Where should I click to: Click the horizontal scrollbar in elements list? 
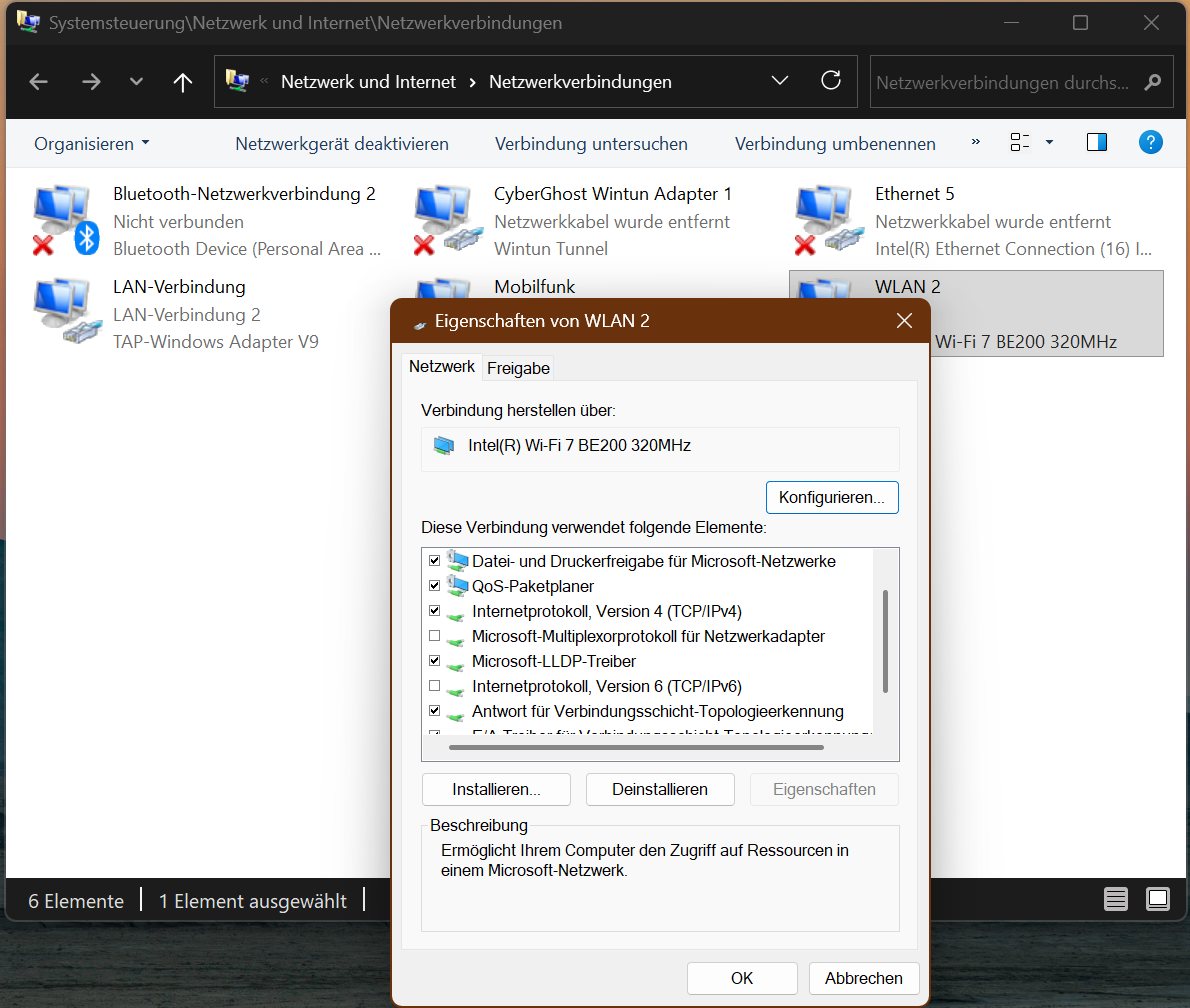[x=636, y=748]
